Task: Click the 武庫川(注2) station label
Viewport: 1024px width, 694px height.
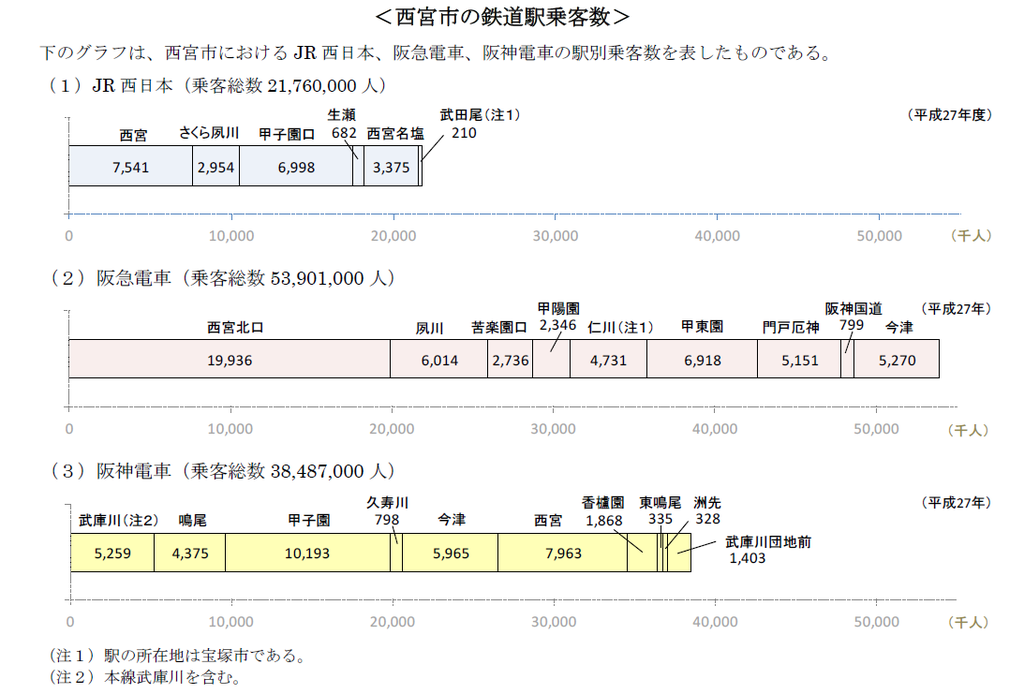Action: [119, 520]
